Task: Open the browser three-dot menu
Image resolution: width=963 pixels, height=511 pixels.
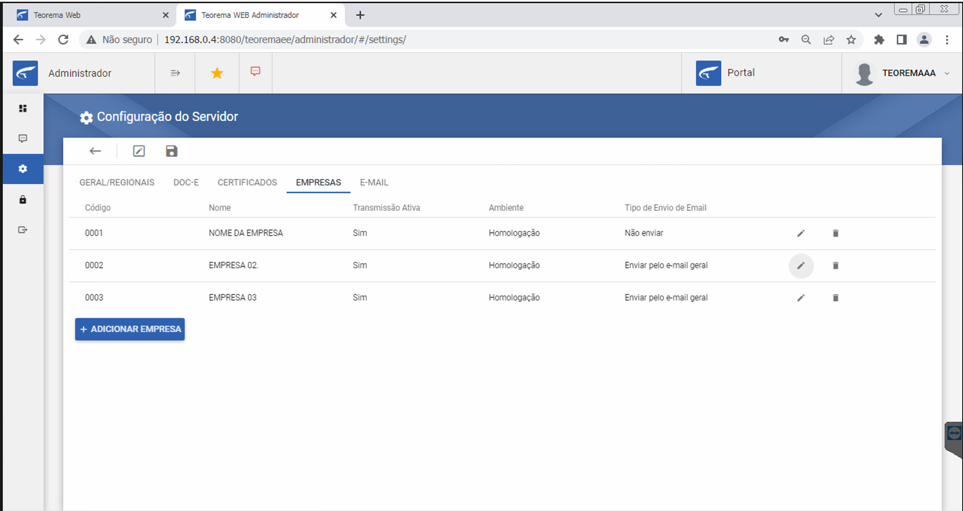Action: 946,40
